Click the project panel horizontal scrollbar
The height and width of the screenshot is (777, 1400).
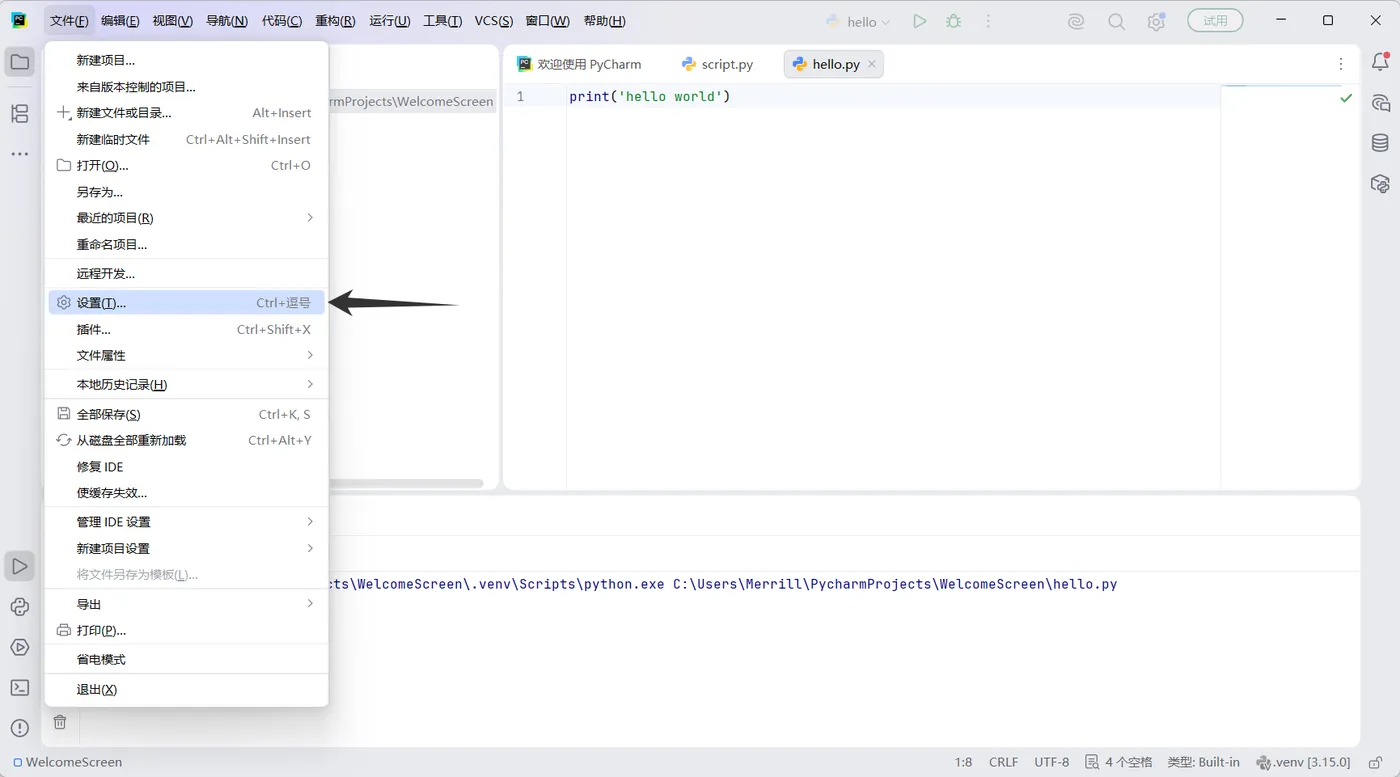(x=405, y=484)
